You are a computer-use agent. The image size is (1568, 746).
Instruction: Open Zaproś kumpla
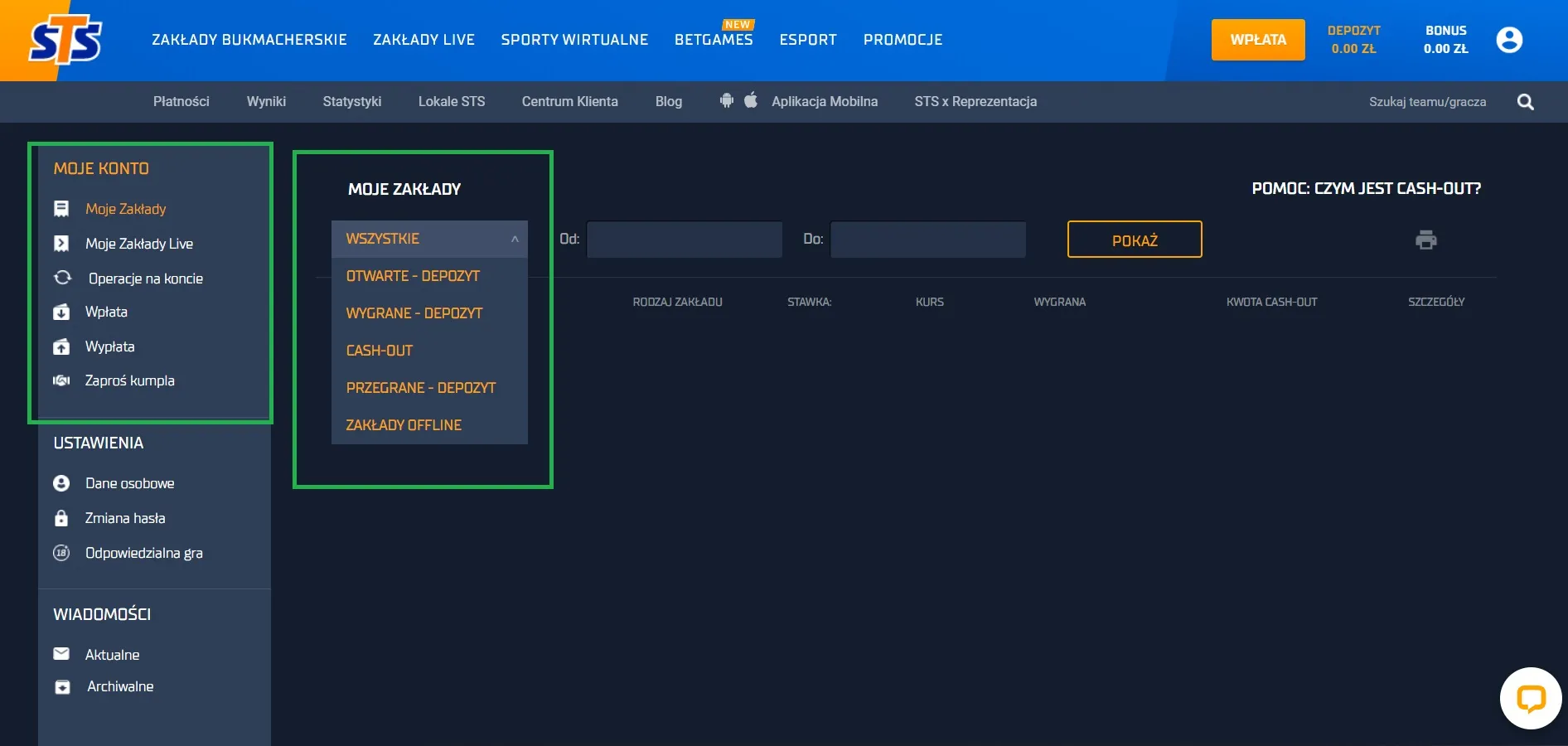[129, 380]
